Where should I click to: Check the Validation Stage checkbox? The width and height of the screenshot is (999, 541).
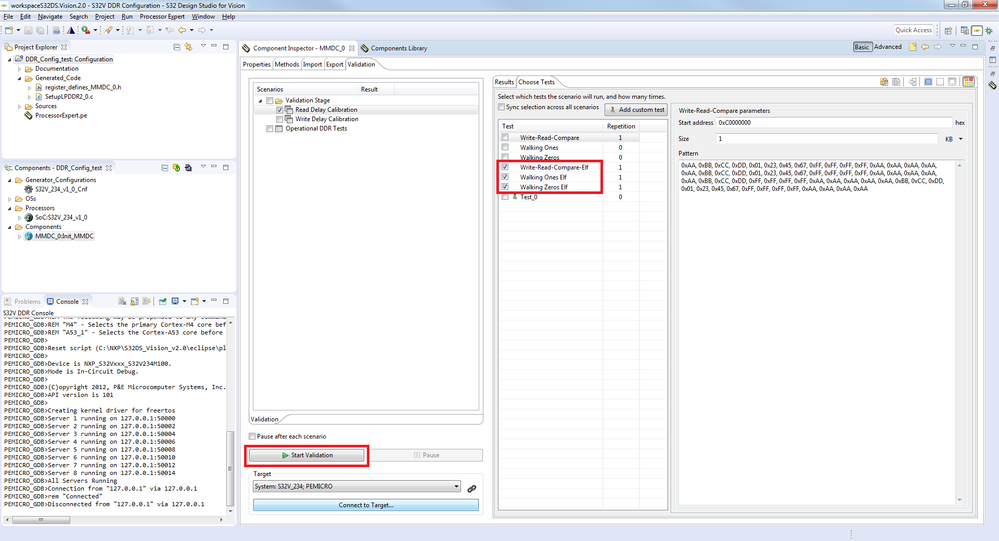coord(270,101)
